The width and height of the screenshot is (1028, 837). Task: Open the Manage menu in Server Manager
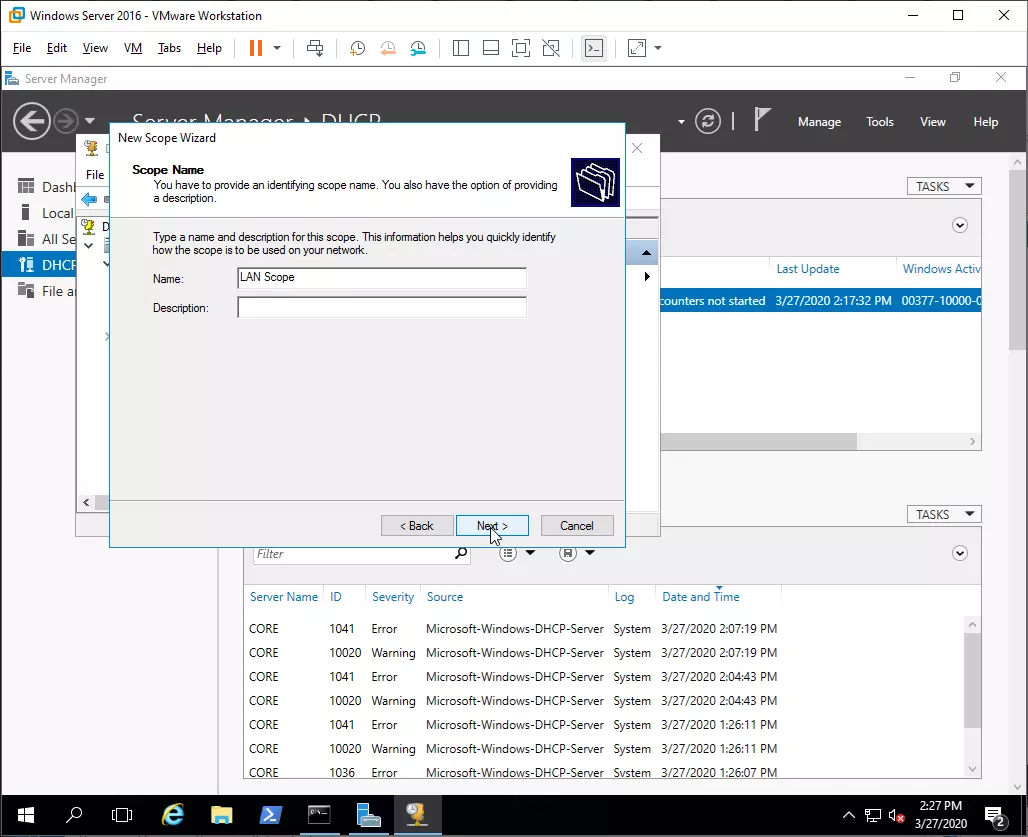820,122
